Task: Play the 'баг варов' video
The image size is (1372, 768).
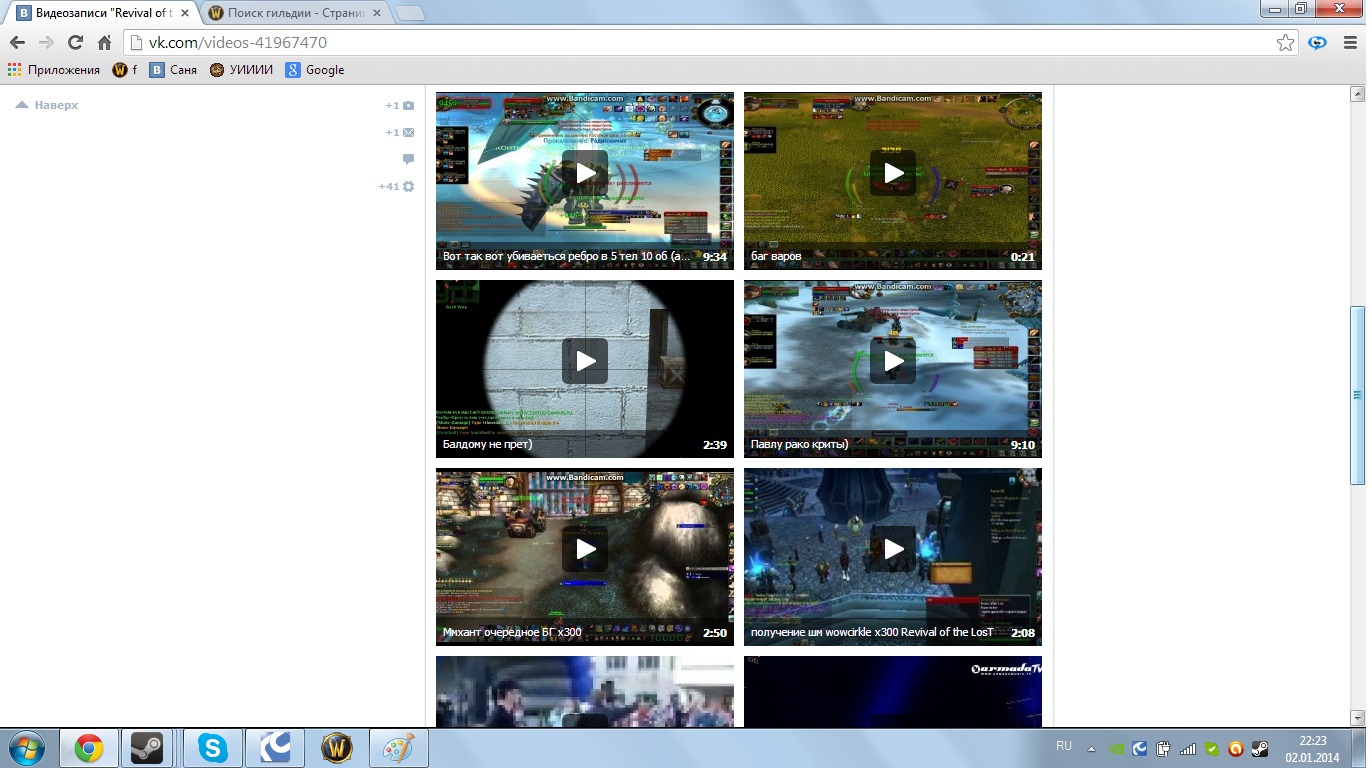Action: pyautogui.click(x=893, y=173)
